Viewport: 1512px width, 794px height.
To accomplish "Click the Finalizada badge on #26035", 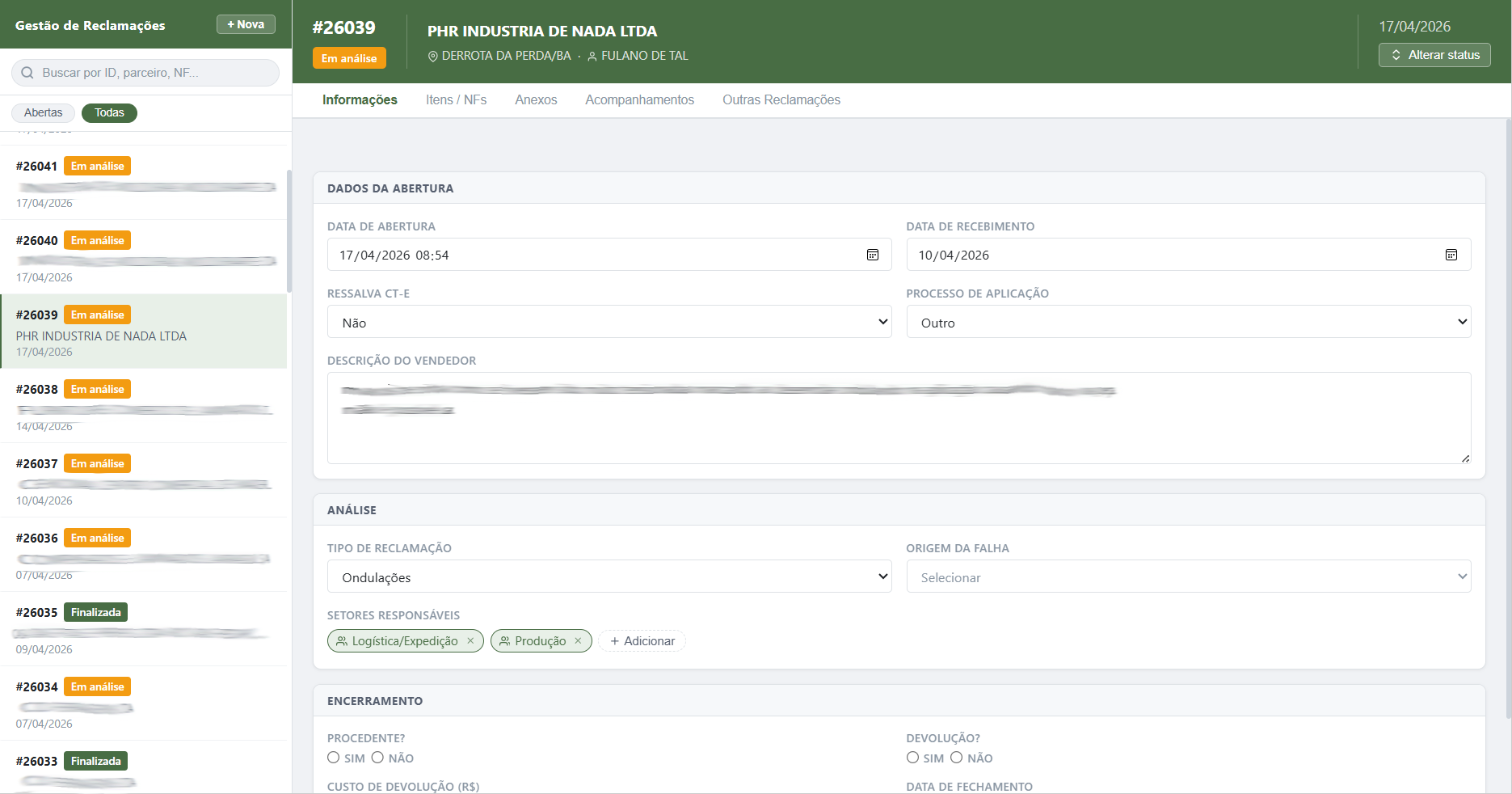I will (x=96, y=612).
